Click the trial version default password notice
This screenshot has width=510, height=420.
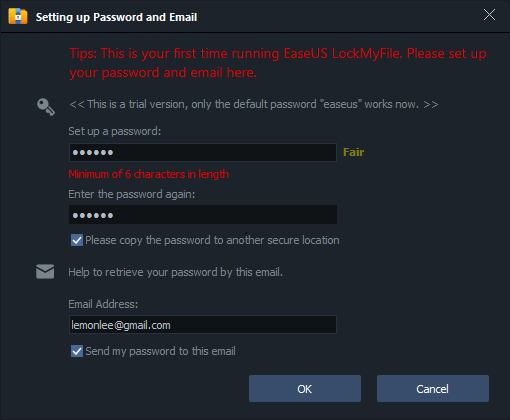pyautogui.click(x=253, y=104)
